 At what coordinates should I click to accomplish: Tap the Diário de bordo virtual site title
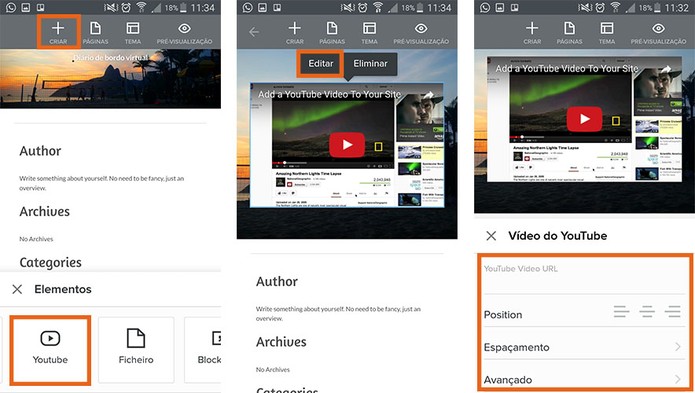pos(111,58)
